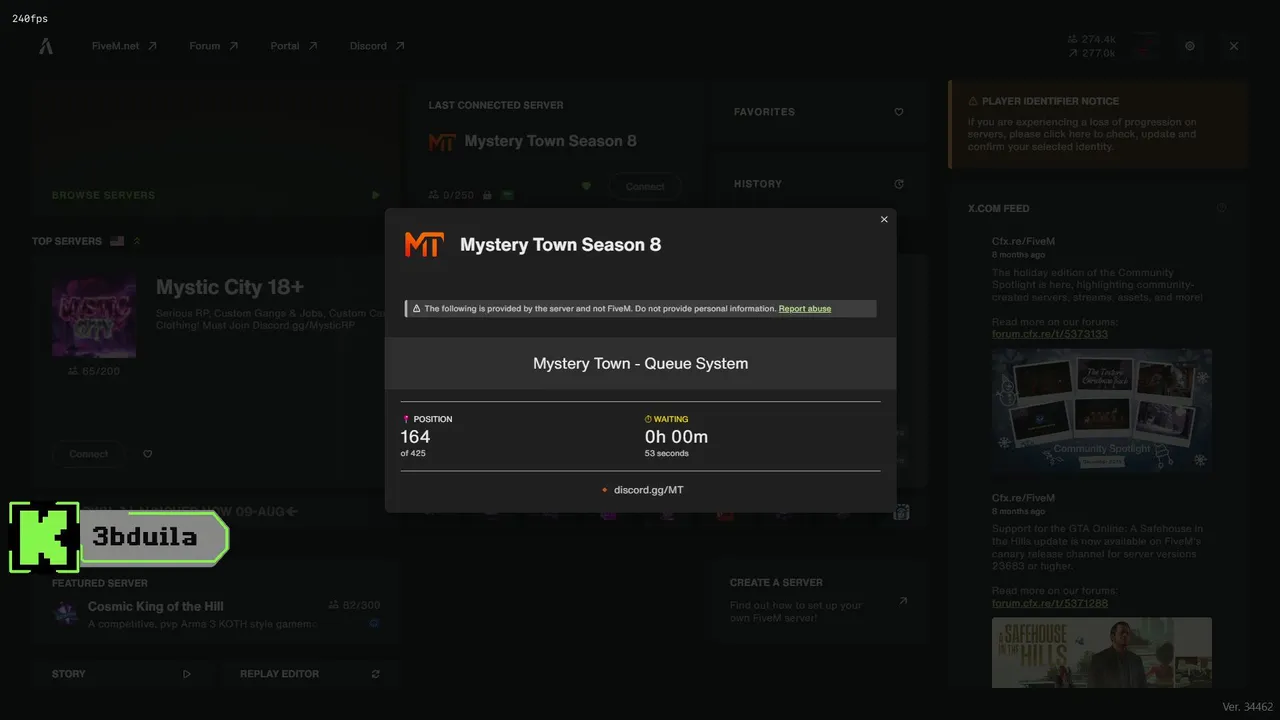Screen dimensions: 1280x720
Task: Open the Favorites server list
Action: click(818, 112)
